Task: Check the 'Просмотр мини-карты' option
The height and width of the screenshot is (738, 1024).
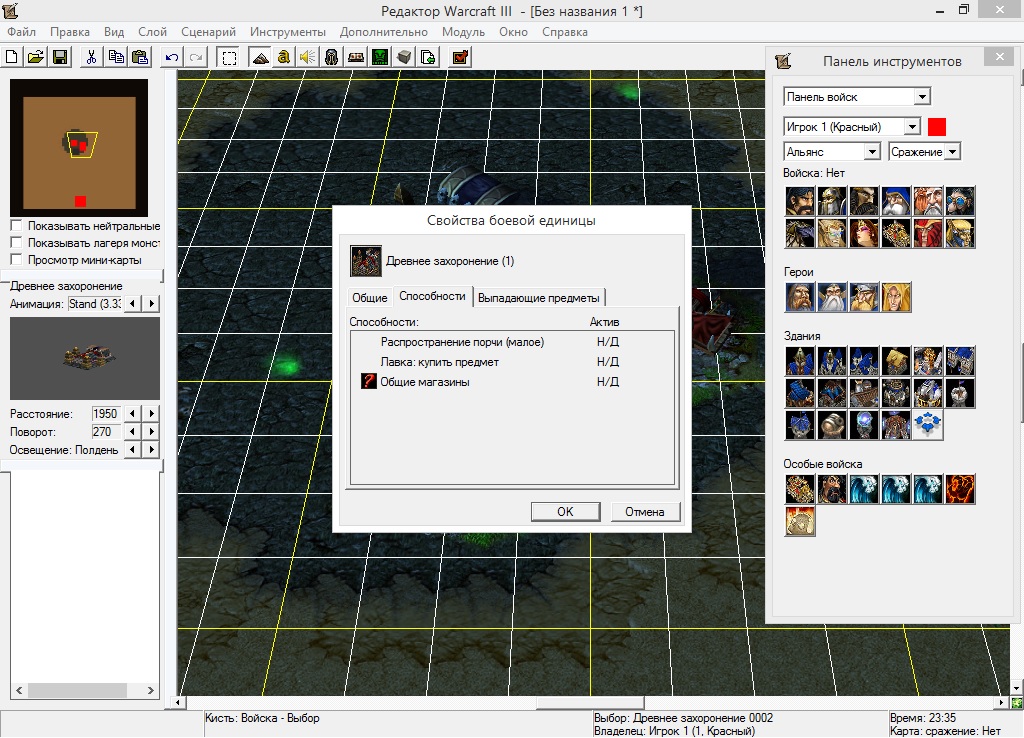Action: [16, 260]
